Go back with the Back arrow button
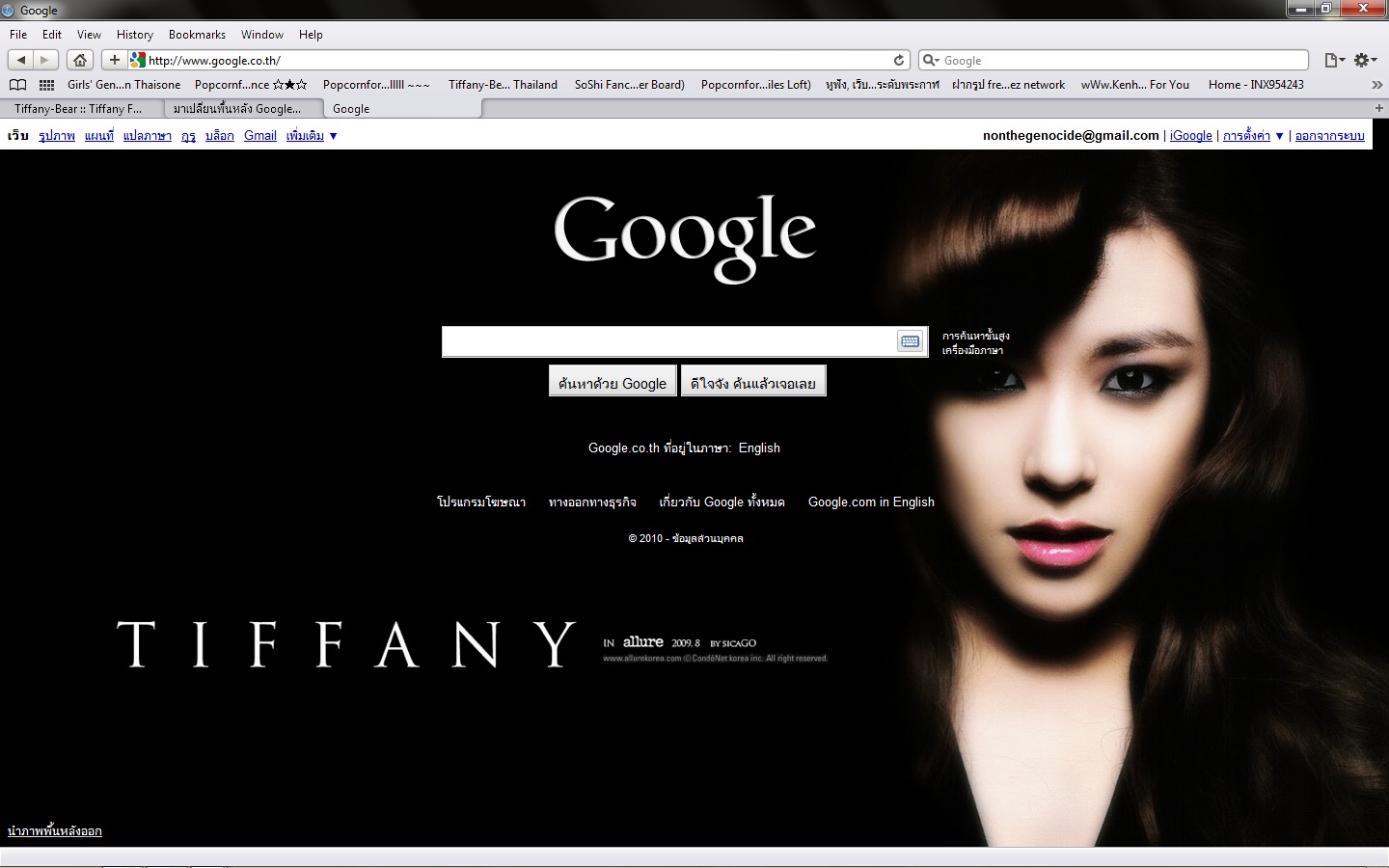Screen dimensions: 1389x868 pos(22,60)
